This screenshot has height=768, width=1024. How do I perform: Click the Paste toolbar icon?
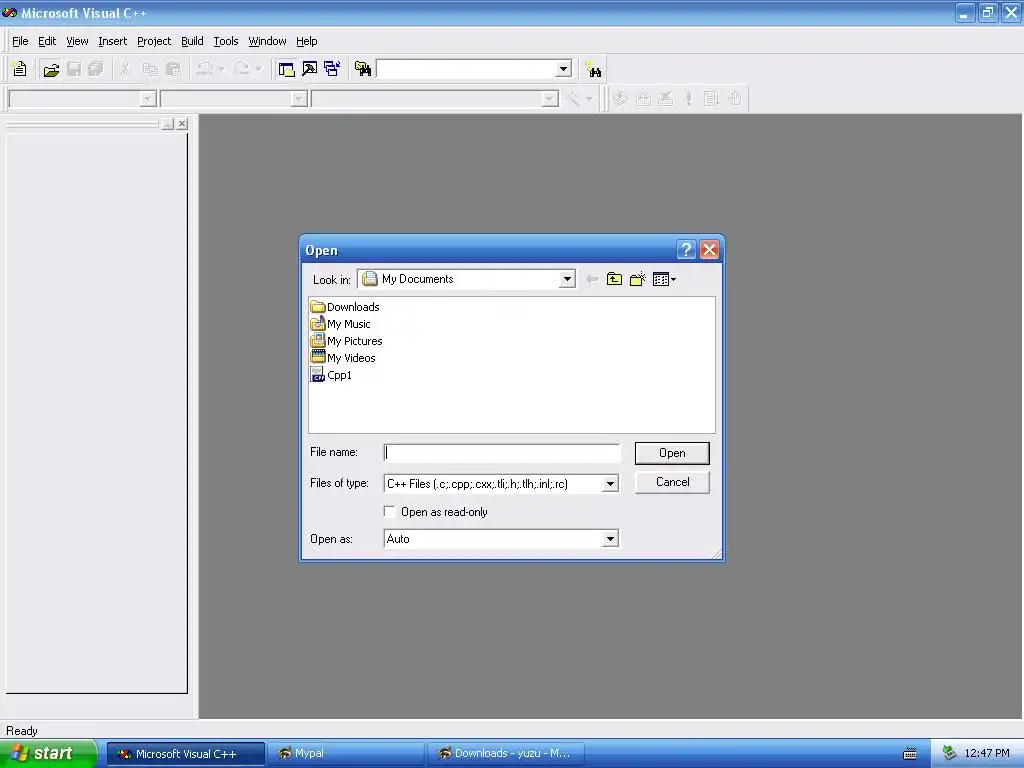coord(173,69)
